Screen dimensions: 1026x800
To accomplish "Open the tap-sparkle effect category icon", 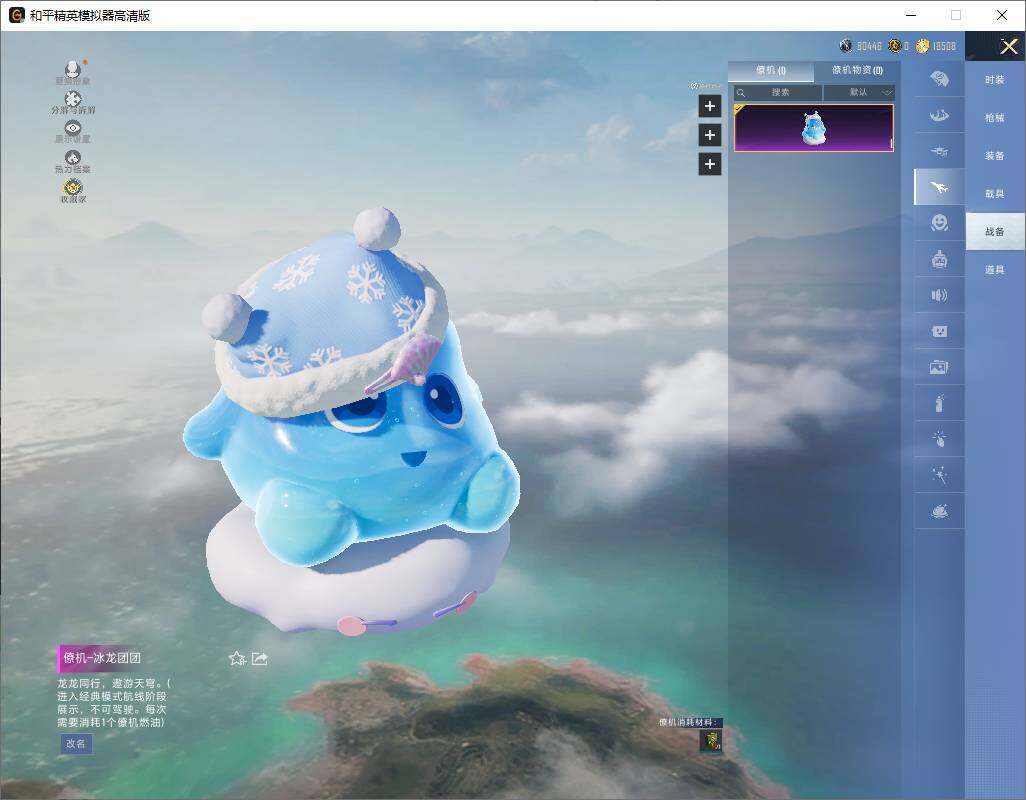I will [x=939, y=439].
